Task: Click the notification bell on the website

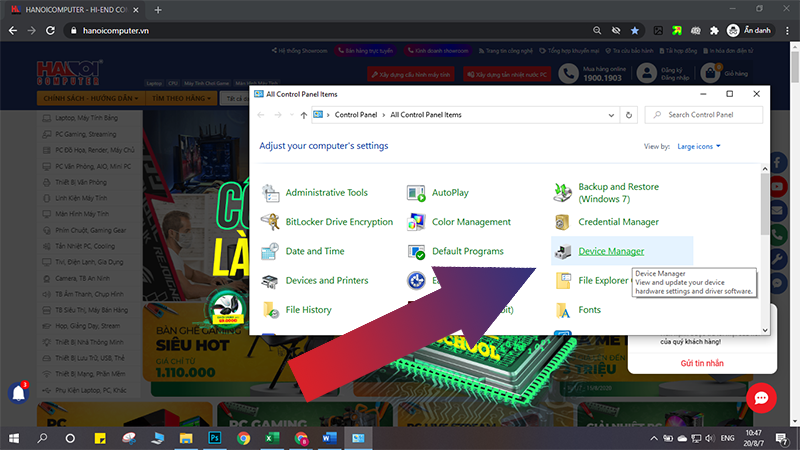Action: pyautogui.click(x=18, y=393)
